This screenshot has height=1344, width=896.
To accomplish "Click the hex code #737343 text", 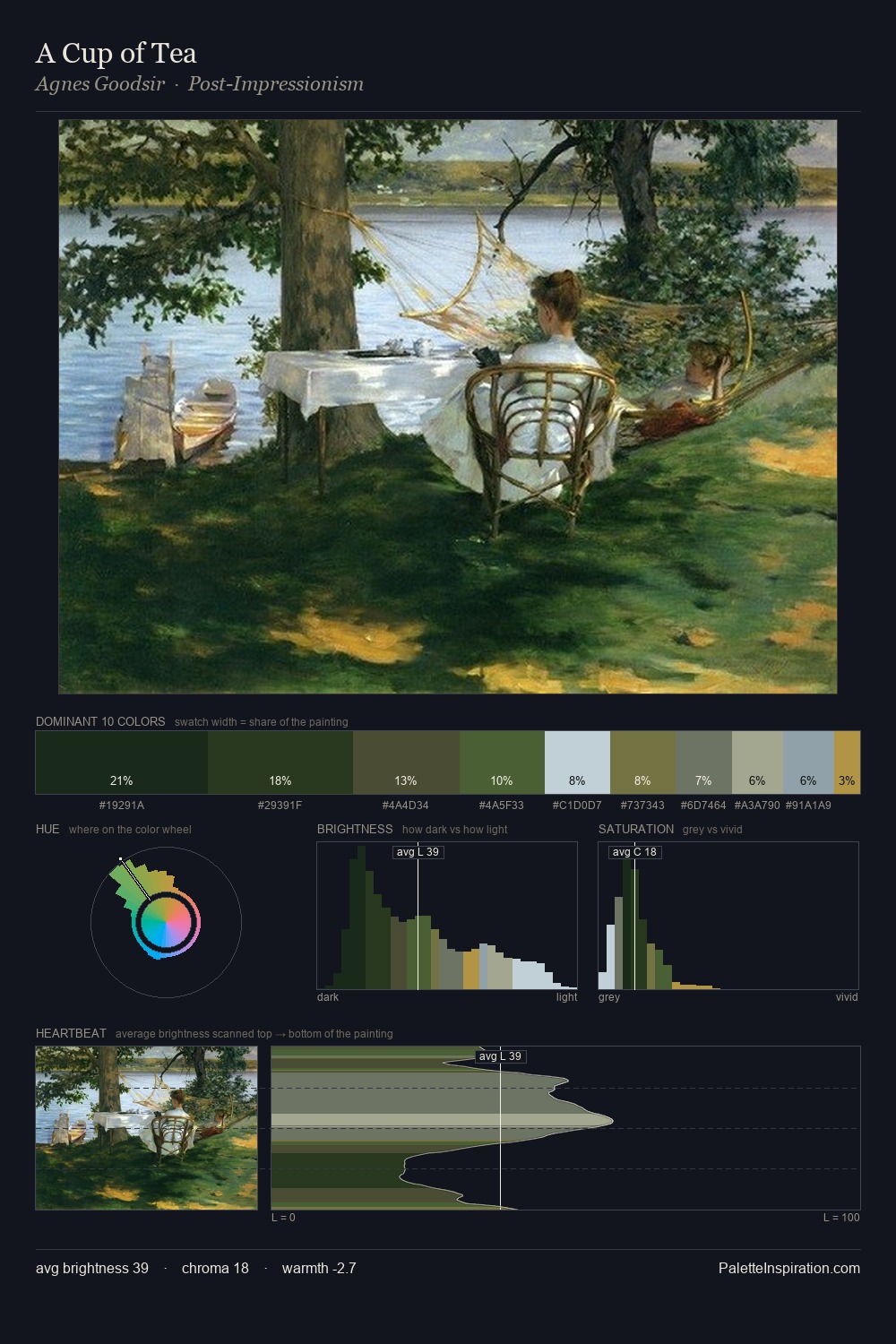I will [642, 806].
